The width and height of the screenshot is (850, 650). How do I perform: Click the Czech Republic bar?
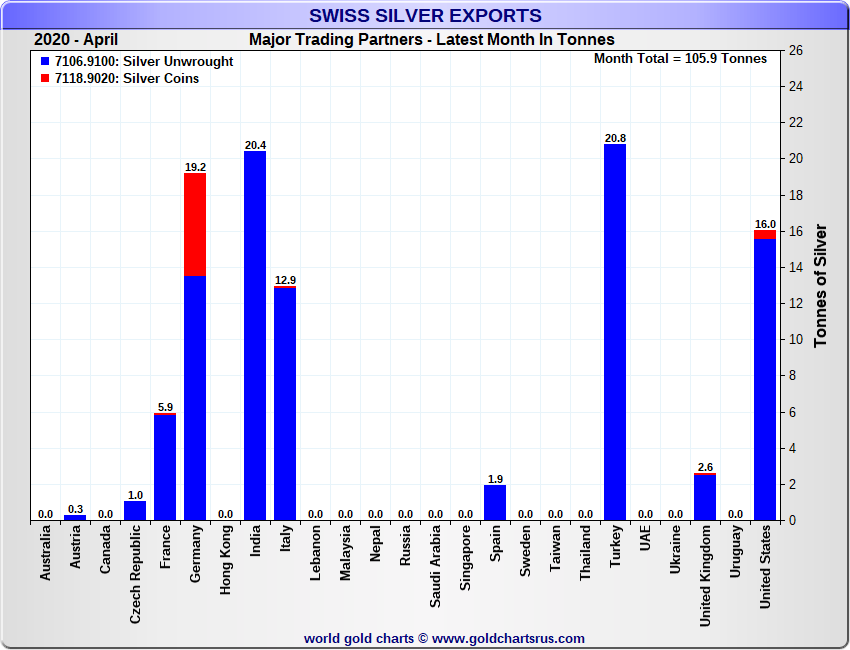click(x=135, y=511)
